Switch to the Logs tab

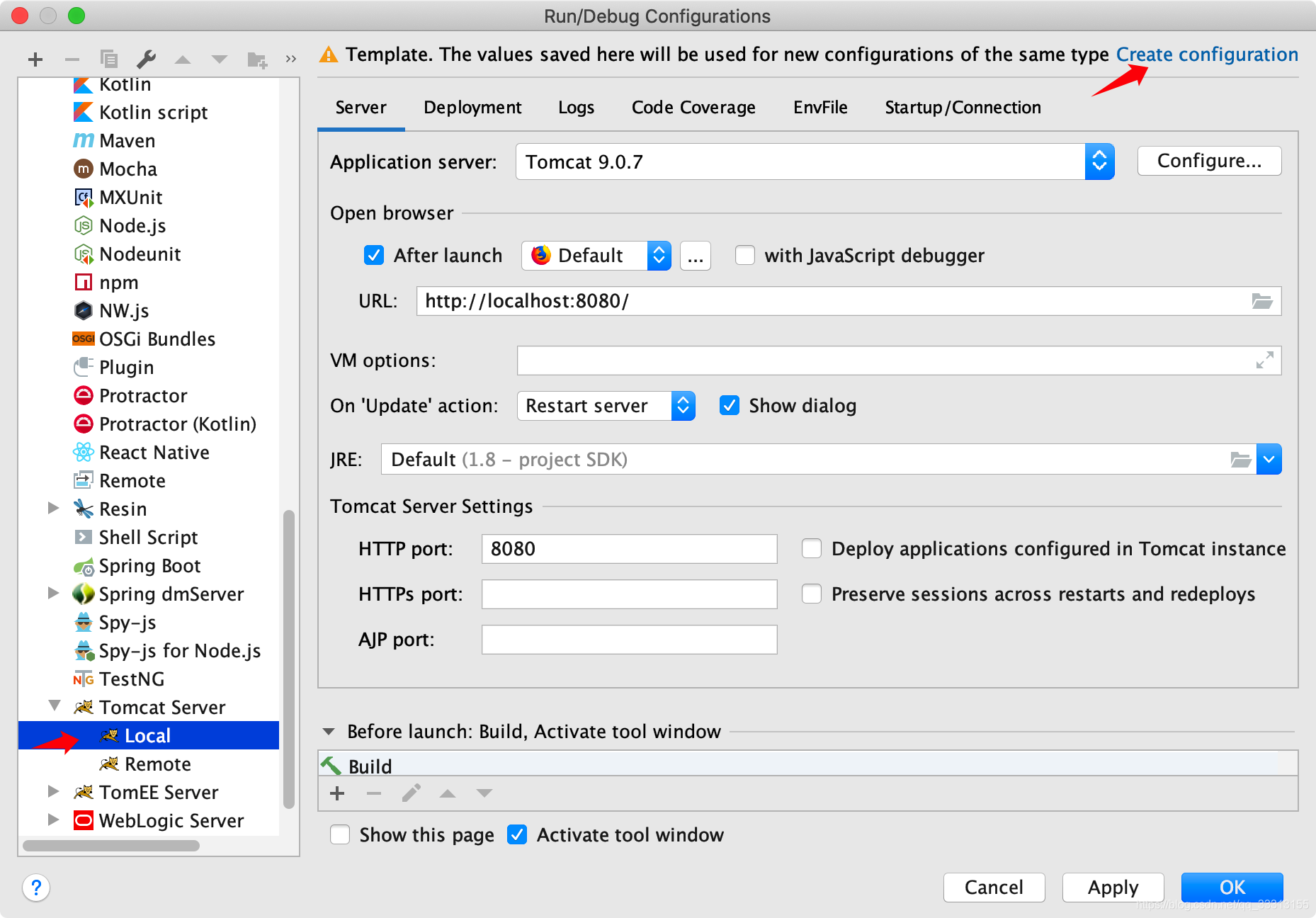point(576,108)
